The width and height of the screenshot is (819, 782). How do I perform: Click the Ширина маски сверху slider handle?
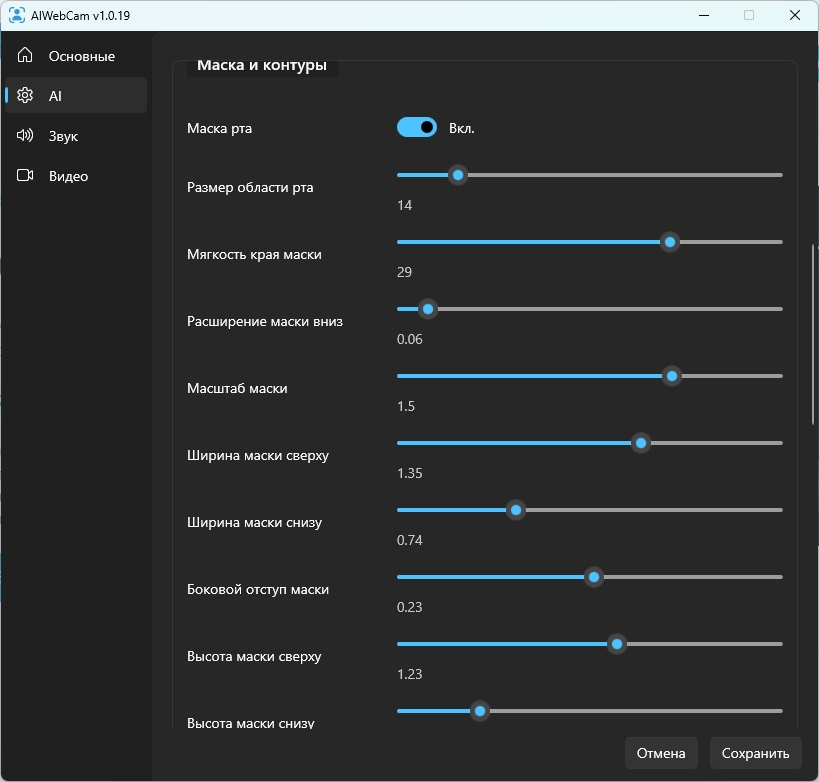[x=640, y=443]
